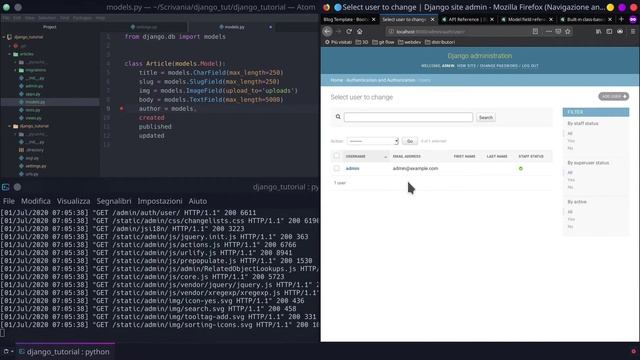
Task: Click the breakpoint dot on line 9
Action: (122, 109)
